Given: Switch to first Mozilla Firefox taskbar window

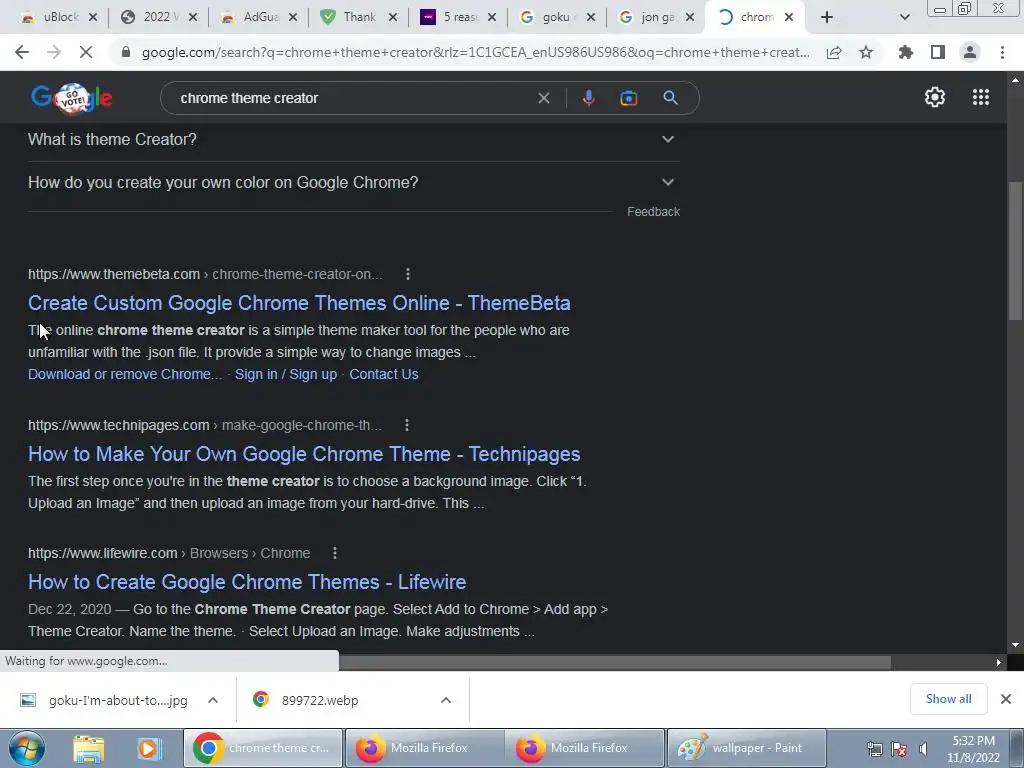Looking at the screenshot, I should 425,748.
